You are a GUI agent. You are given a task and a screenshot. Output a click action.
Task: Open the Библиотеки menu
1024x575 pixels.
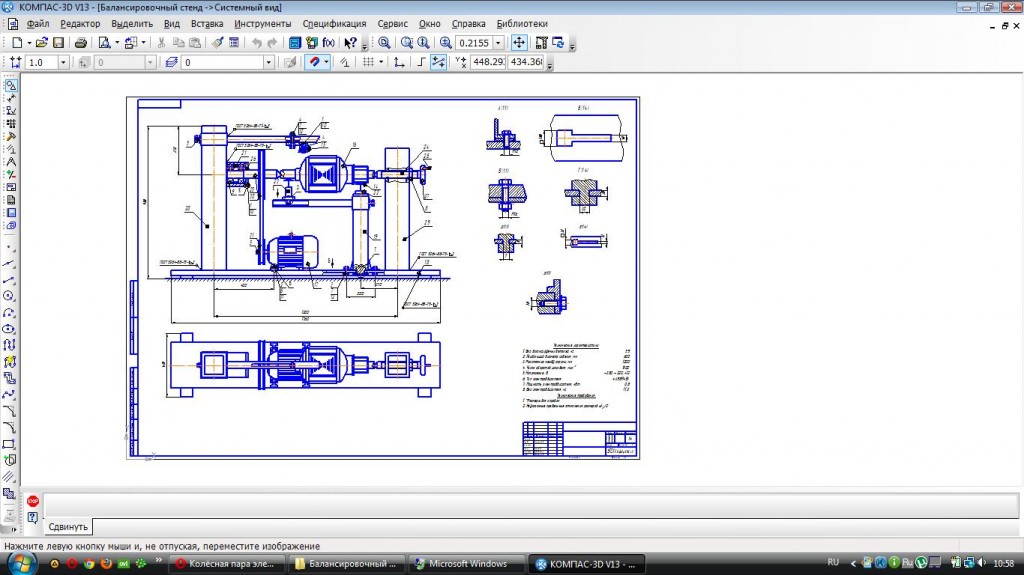pos(522,24)
